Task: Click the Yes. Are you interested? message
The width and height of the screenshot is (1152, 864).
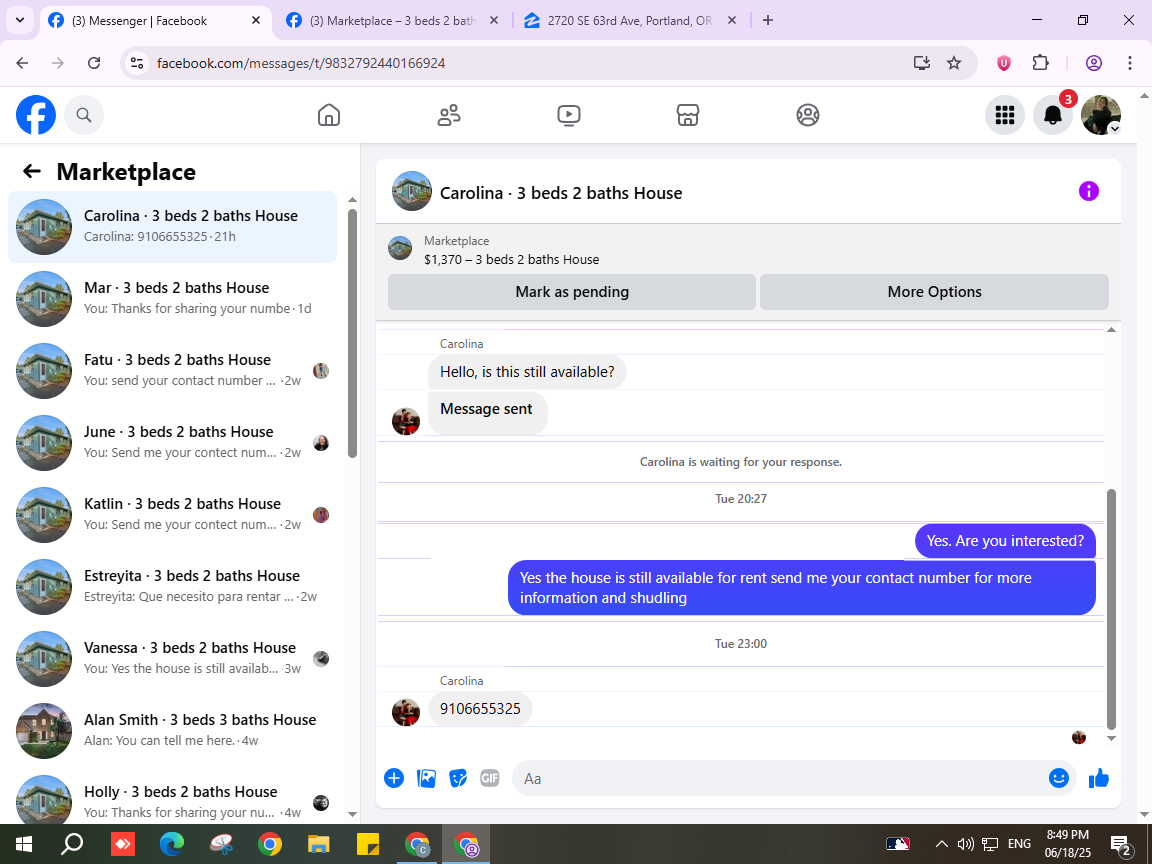Action: (x=1004, y=541)
